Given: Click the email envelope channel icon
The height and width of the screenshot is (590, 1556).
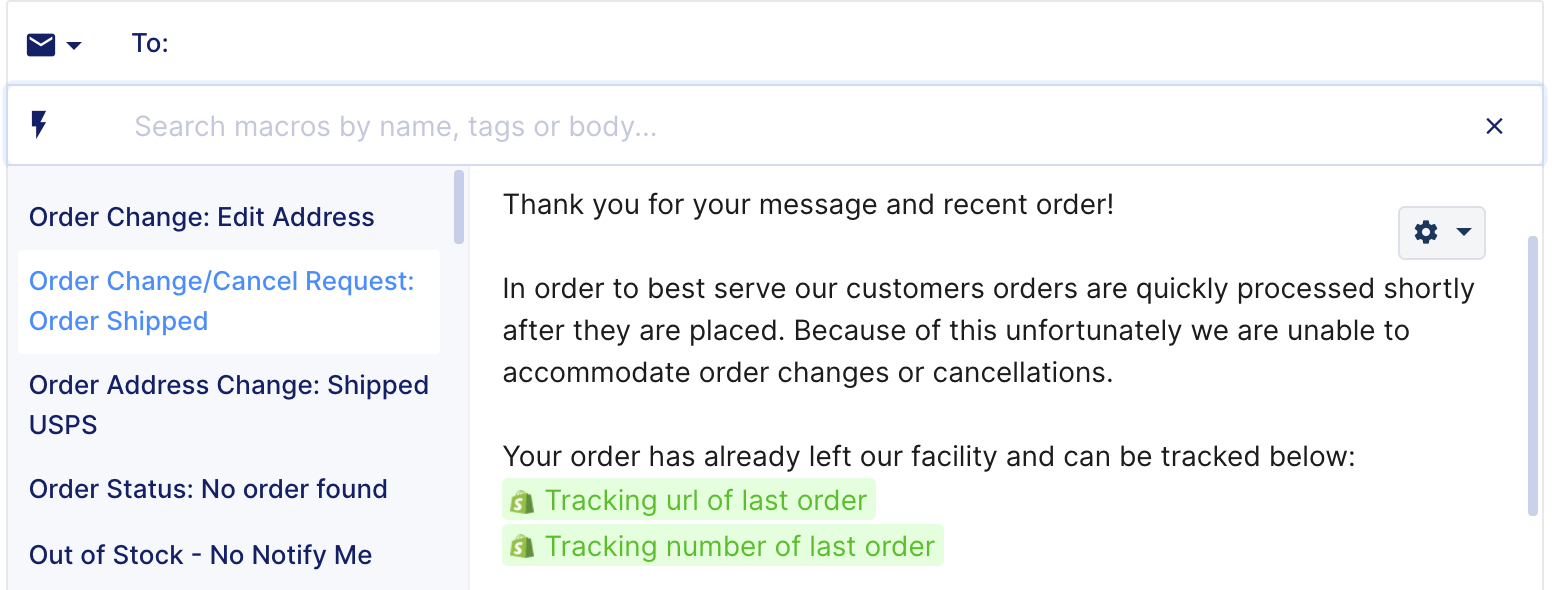Looking at the screenshot, I should pos(41,45).
